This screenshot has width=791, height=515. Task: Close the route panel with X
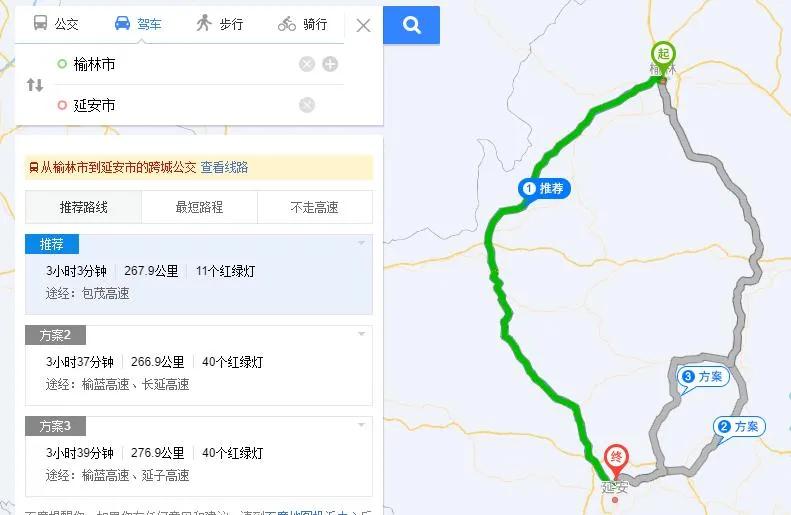coord(363,25)
